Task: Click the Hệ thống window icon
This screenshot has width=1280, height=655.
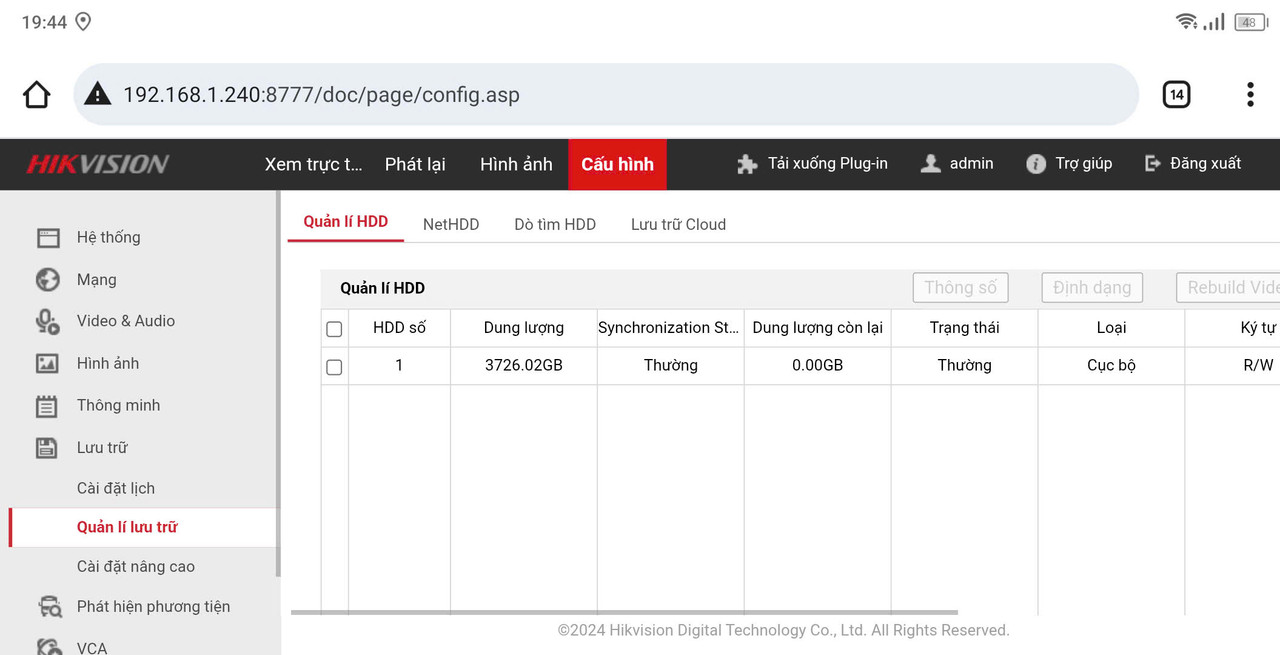Action: (48, 238)
